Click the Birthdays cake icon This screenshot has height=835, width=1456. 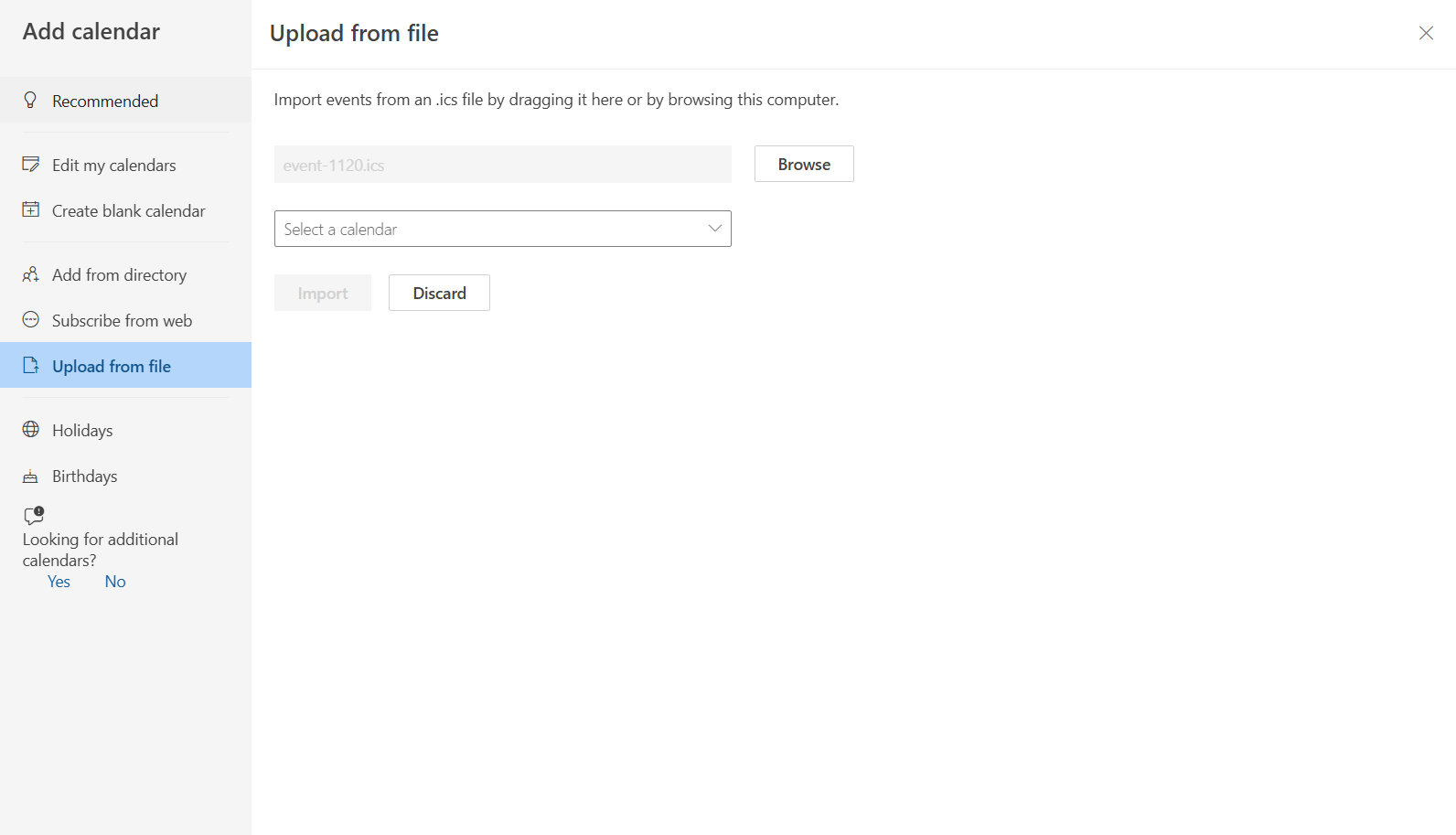tap(30, 476)
